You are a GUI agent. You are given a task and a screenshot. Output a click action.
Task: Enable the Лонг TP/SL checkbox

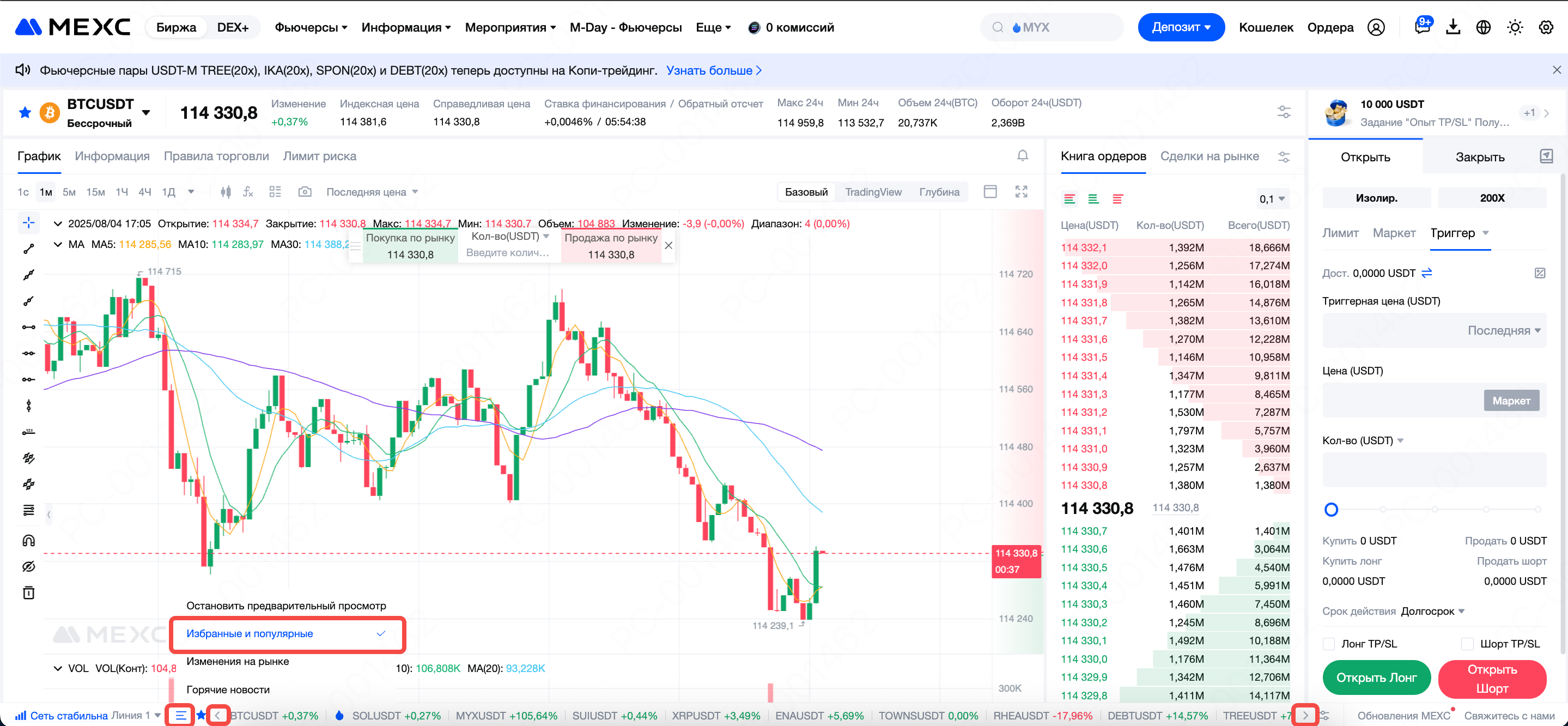(x=1329, y=644)
